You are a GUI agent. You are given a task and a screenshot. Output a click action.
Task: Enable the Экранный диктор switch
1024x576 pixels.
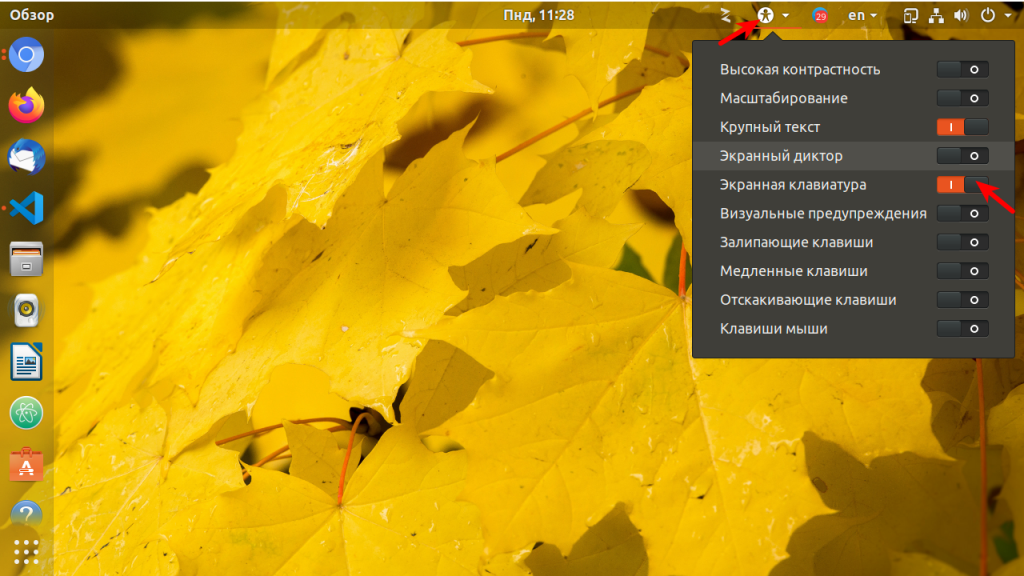coord(962,155)
